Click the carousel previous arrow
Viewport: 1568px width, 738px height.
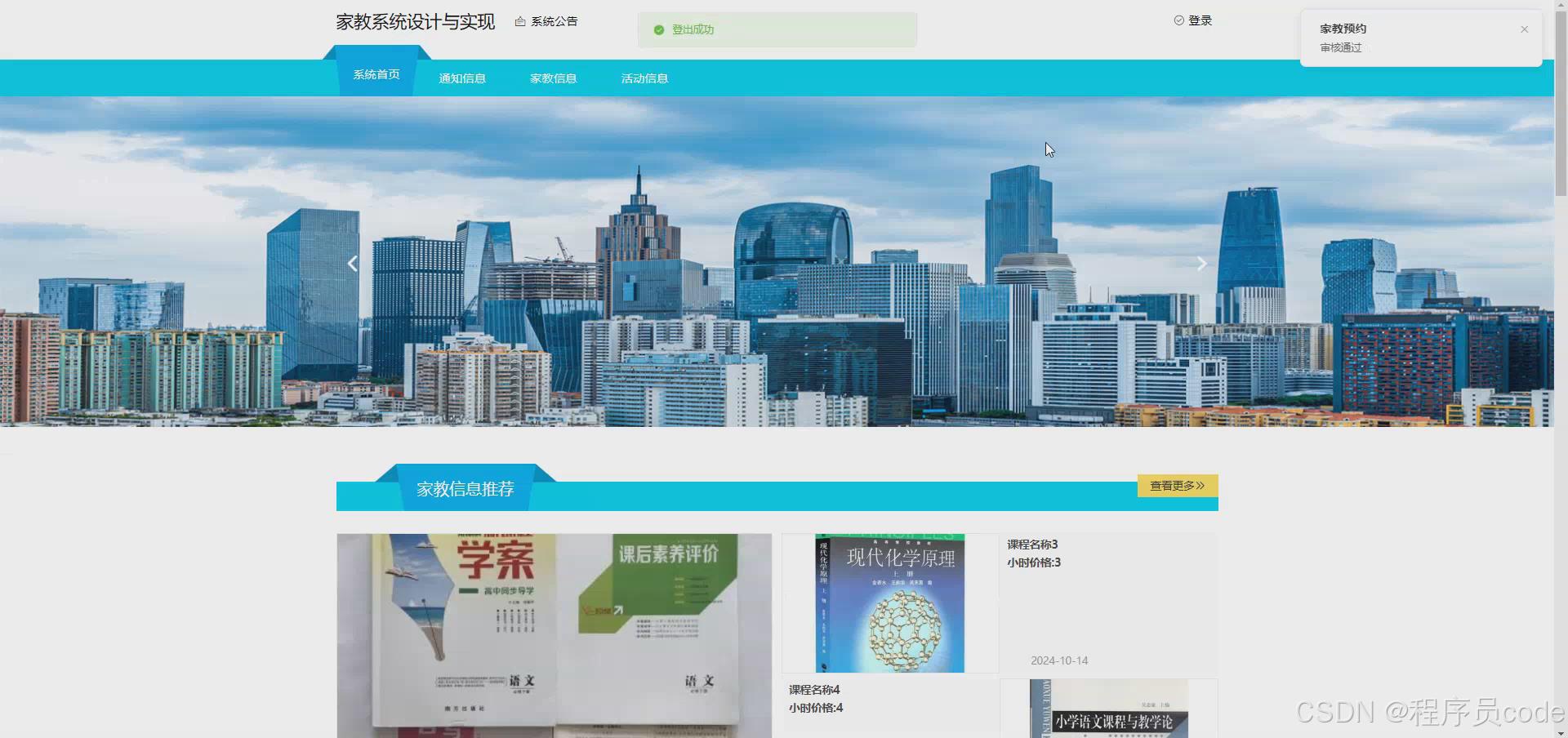[353, 263]
